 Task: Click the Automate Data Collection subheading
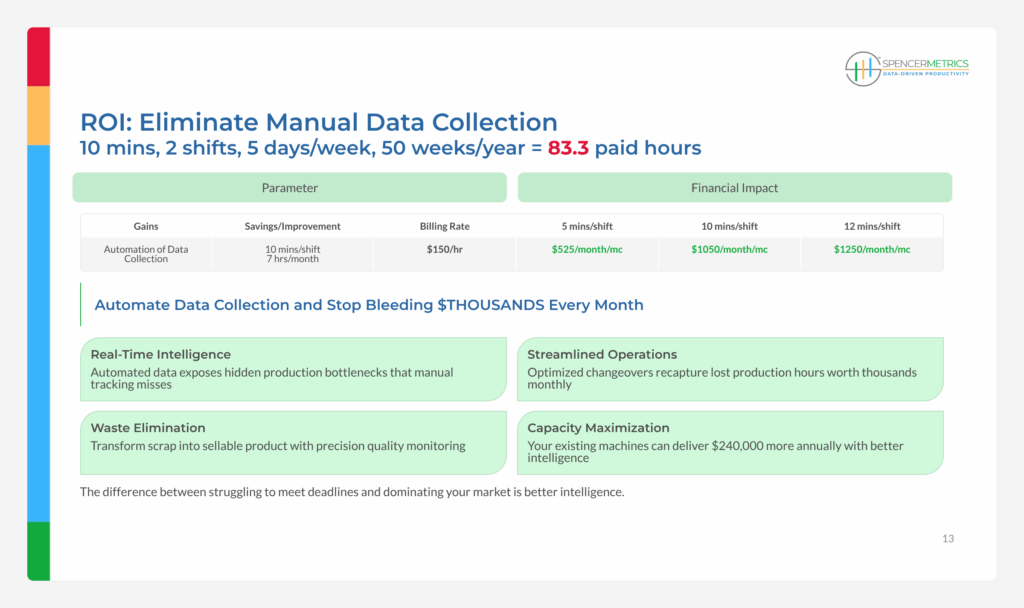(x=368, y=305)
